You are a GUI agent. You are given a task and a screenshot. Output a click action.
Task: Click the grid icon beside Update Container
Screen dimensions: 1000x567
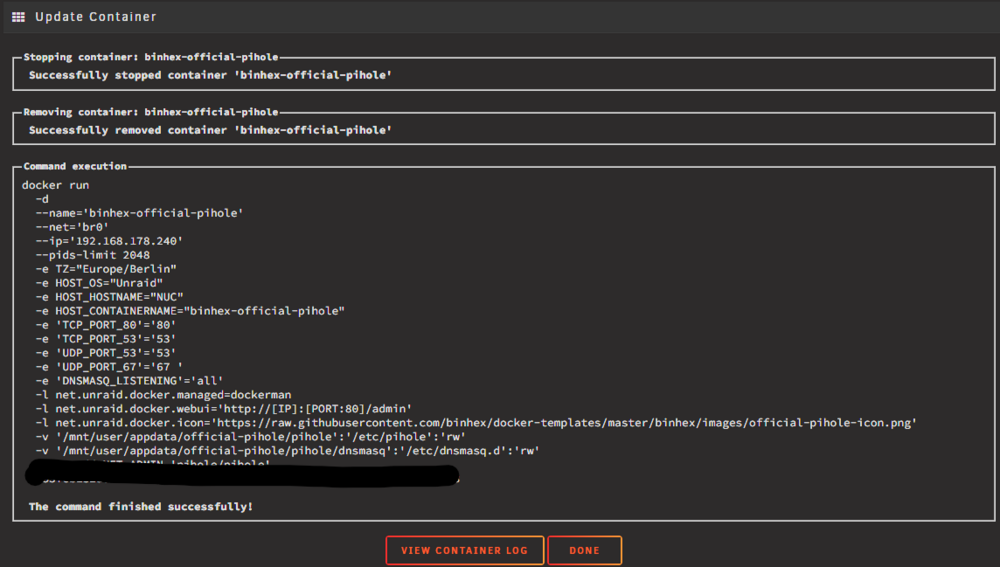[x=18, y=17]
